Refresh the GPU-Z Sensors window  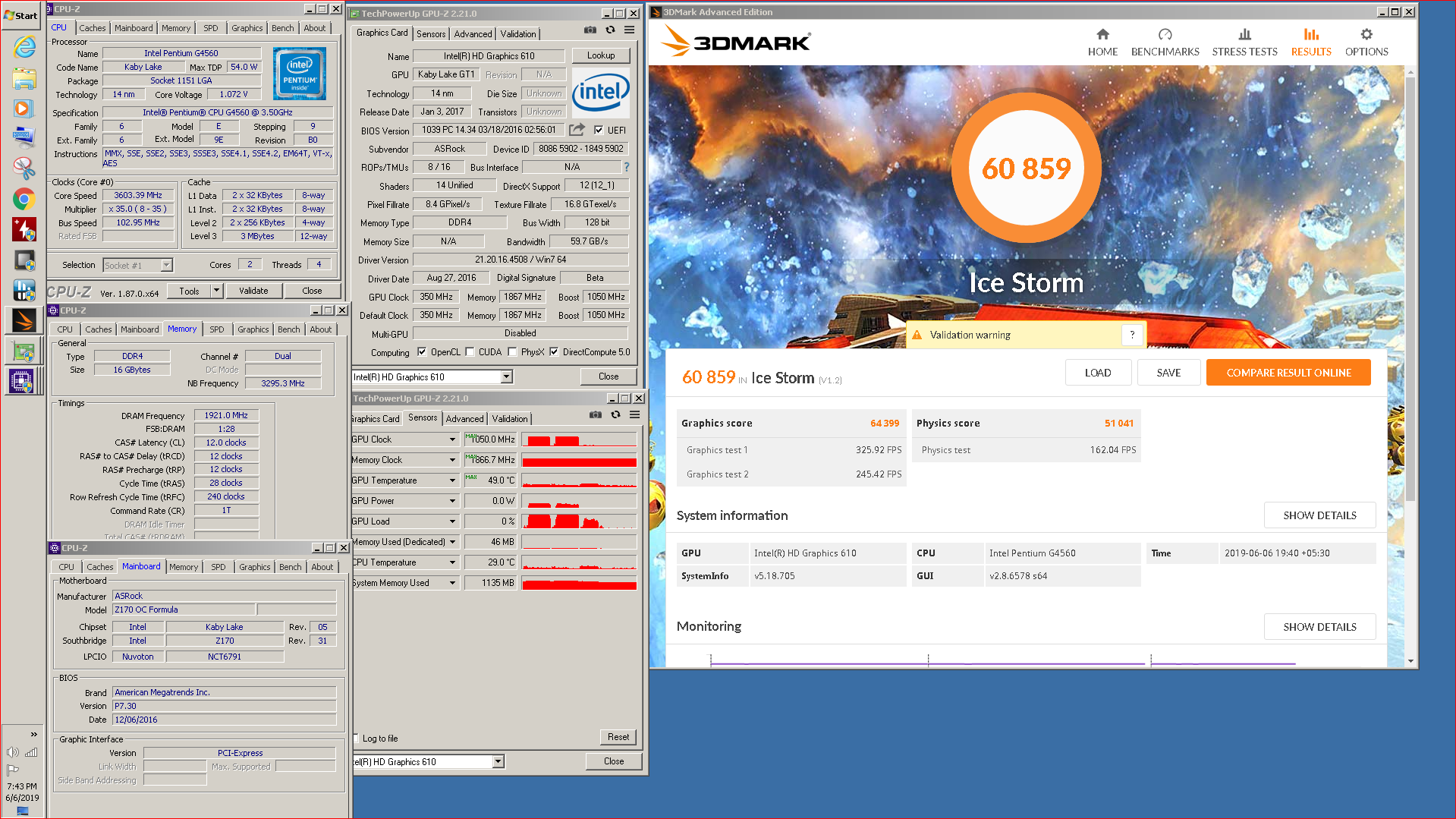[615, 415]
